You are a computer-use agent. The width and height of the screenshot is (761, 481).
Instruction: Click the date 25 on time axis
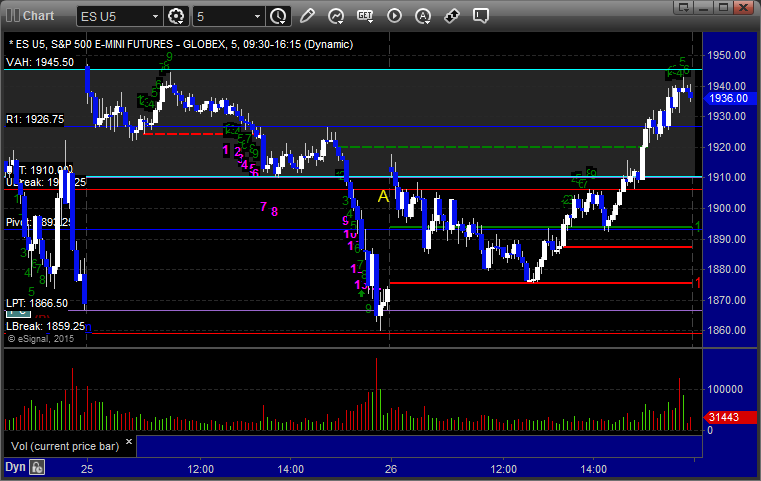[x=87, y=469]
